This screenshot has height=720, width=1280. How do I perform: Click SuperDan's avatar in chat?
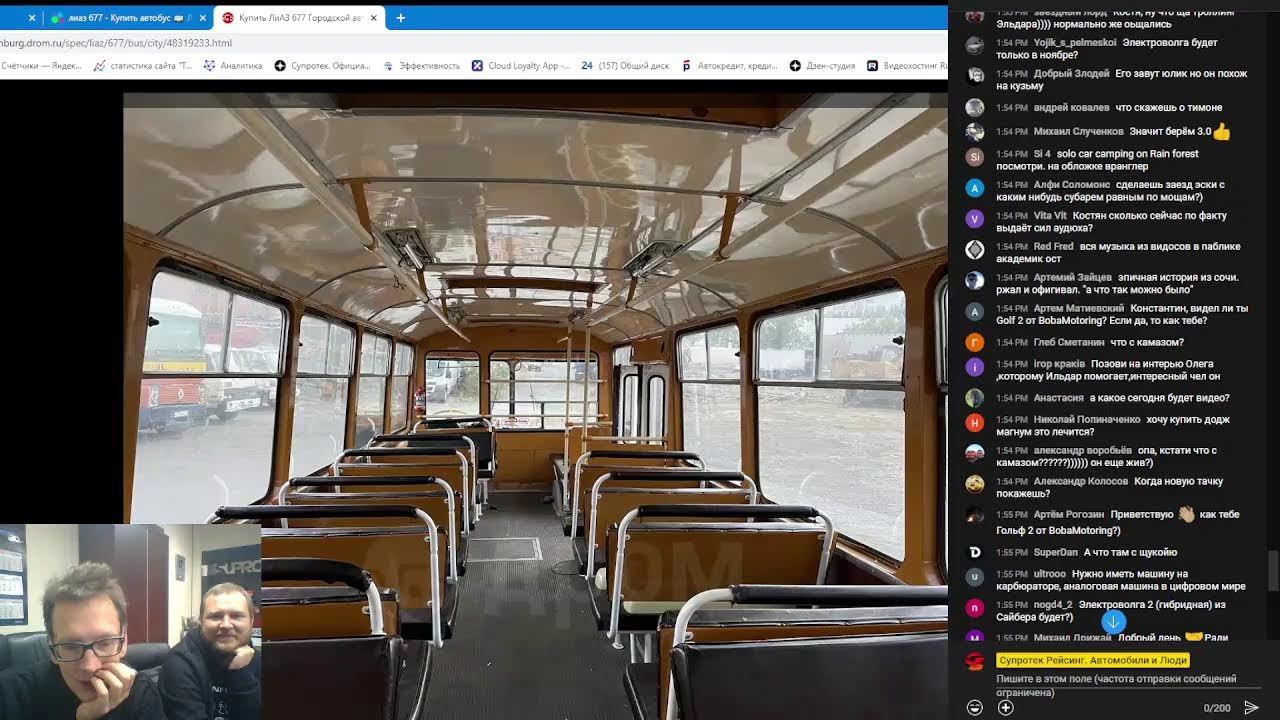click(975, 552)
